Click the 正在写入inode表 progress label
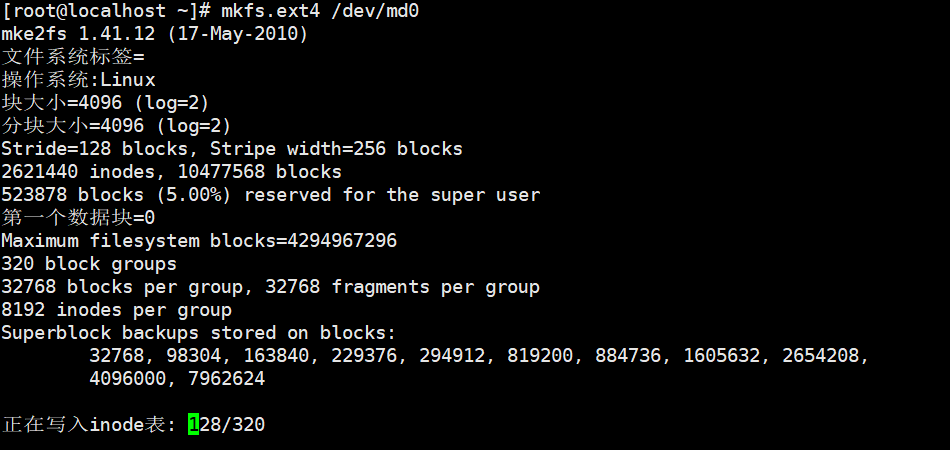The image size is (950, 450). (90, 425)
